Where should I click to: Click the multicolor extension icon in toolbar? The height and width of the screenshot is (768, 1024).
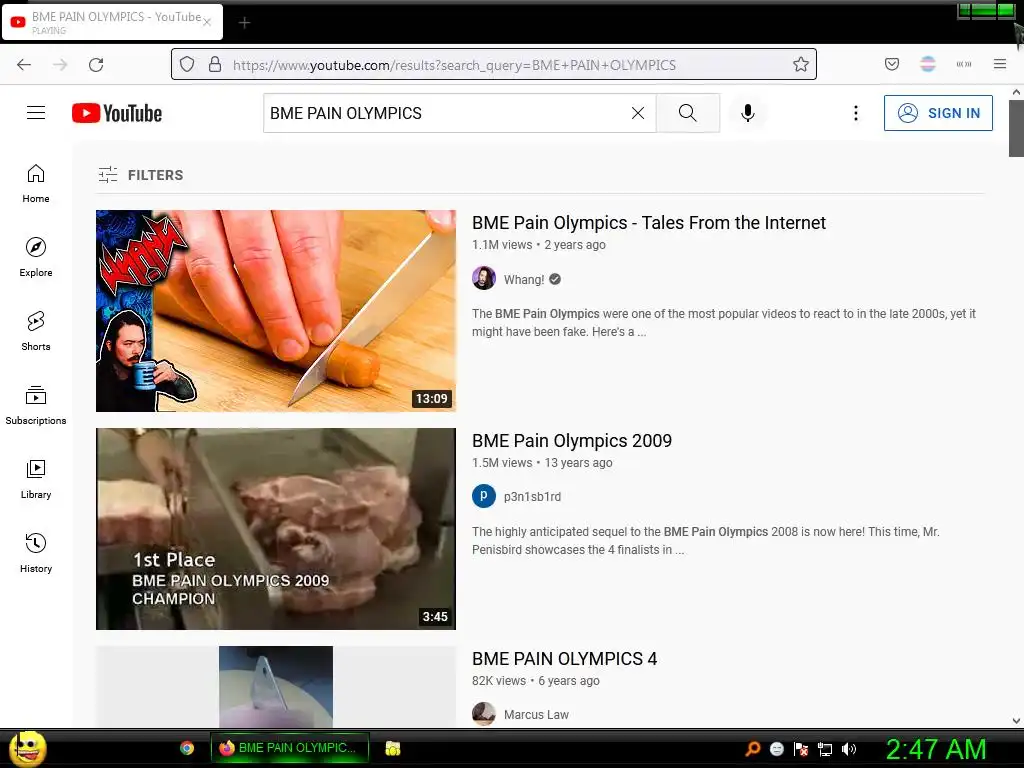click(928, 64)
